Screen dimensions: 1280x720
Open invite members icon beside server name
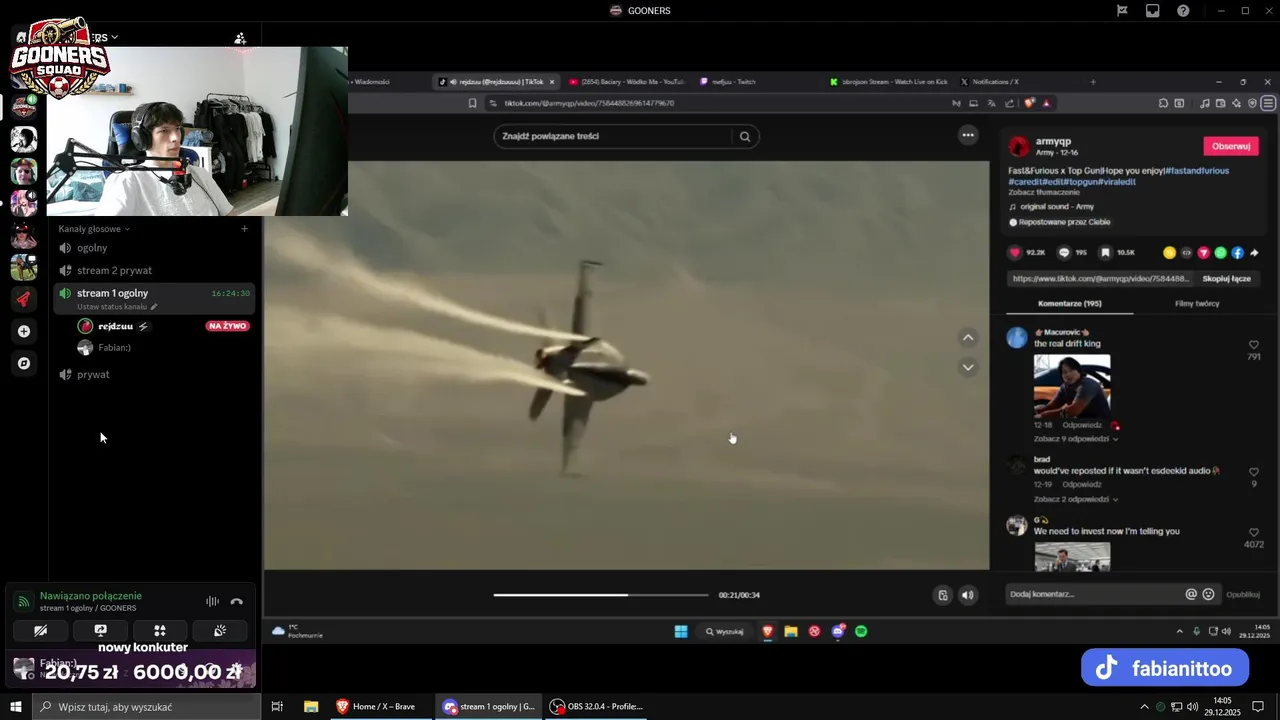(240, 38)
